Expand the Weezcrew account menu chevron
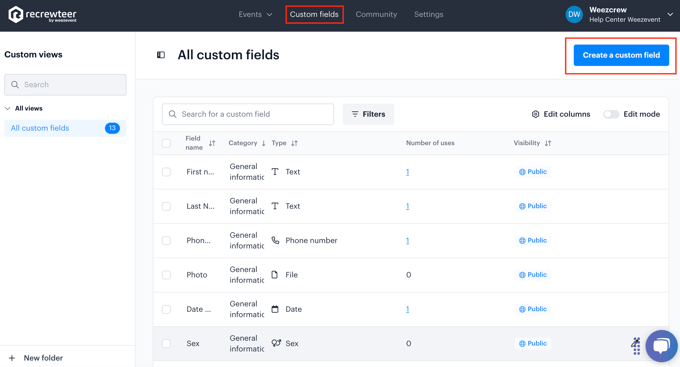The image size is (680, 367). [670, 14]
